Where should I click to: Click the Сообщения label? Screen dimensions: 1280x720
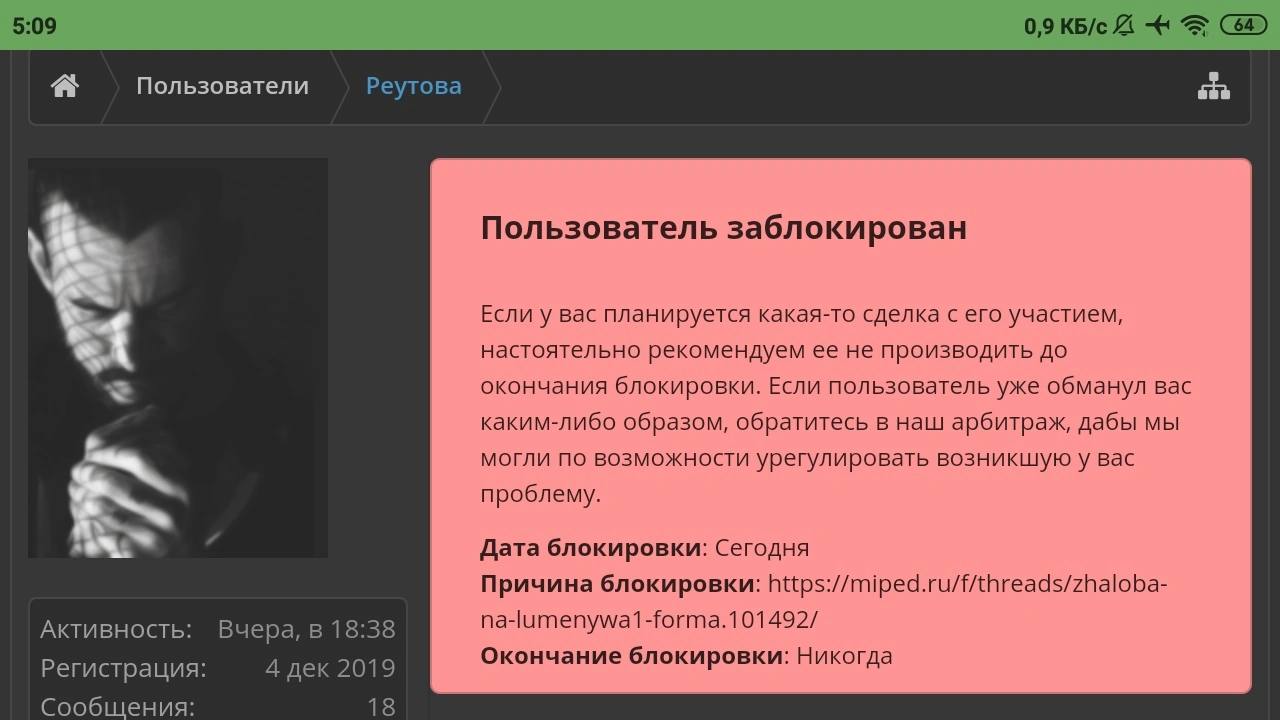pyautogui.click(x=117, y=707)
